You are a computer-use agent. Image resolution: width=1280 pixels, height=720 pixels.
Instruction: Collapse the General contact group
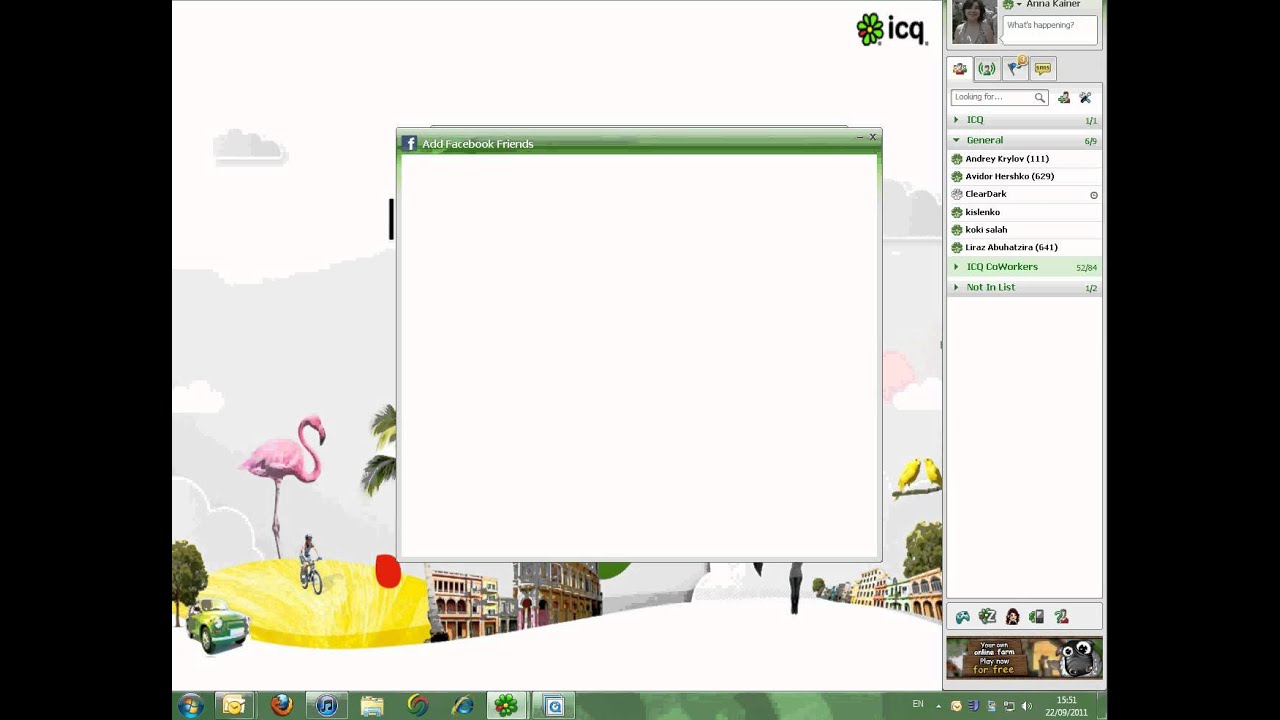(x=1024, y=140)
